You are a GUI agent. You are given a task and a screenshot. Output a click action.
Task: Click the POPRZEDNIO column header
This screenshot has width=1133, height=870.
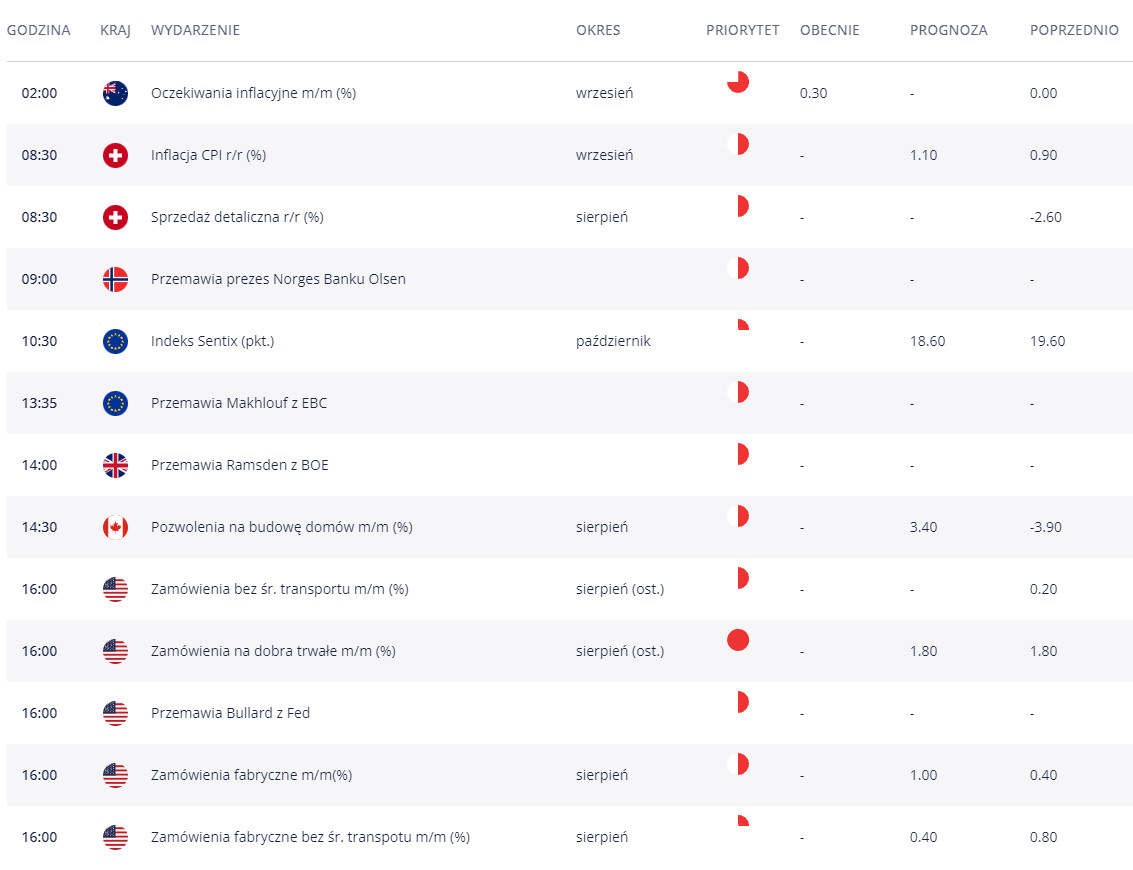[x=1074, y=30]
